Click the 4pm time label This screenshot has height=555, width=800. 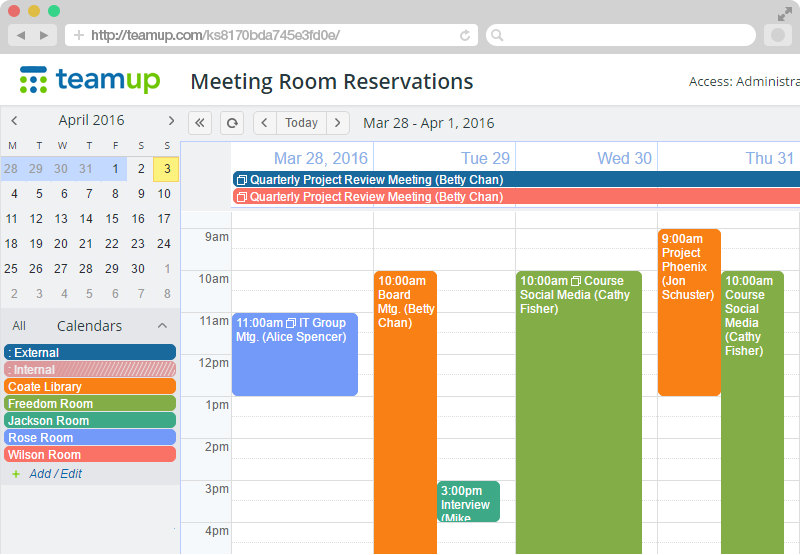tap(216, 531)
